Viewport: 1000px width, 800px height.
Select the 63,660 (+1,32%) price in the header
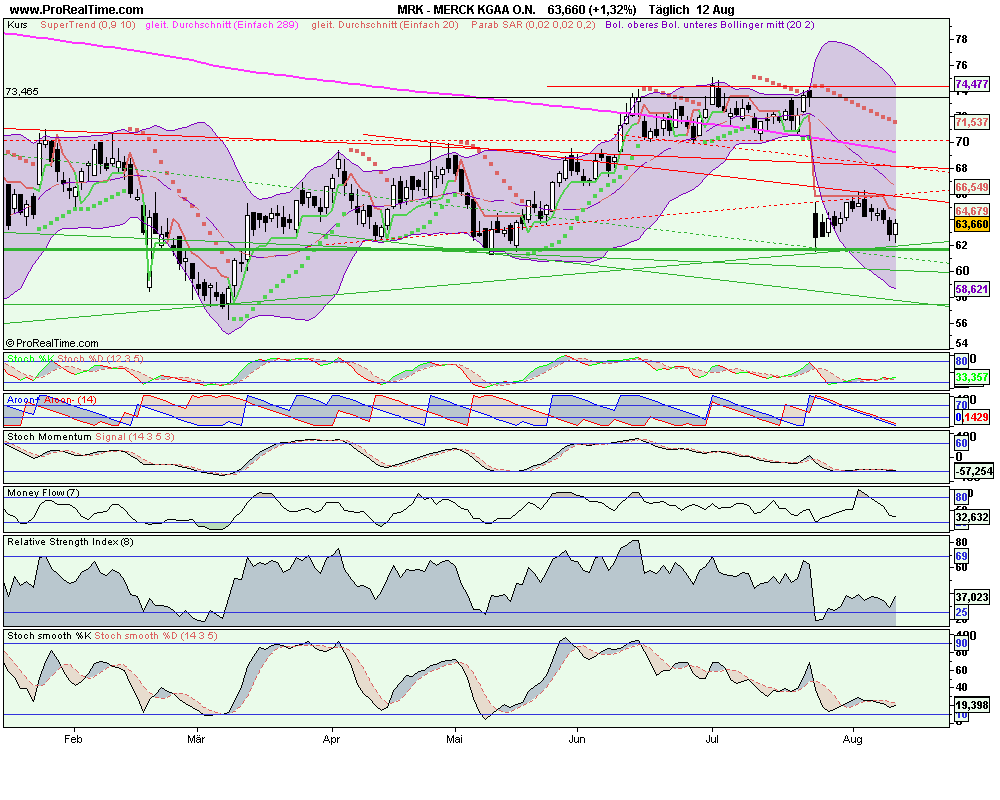[592, 10]
